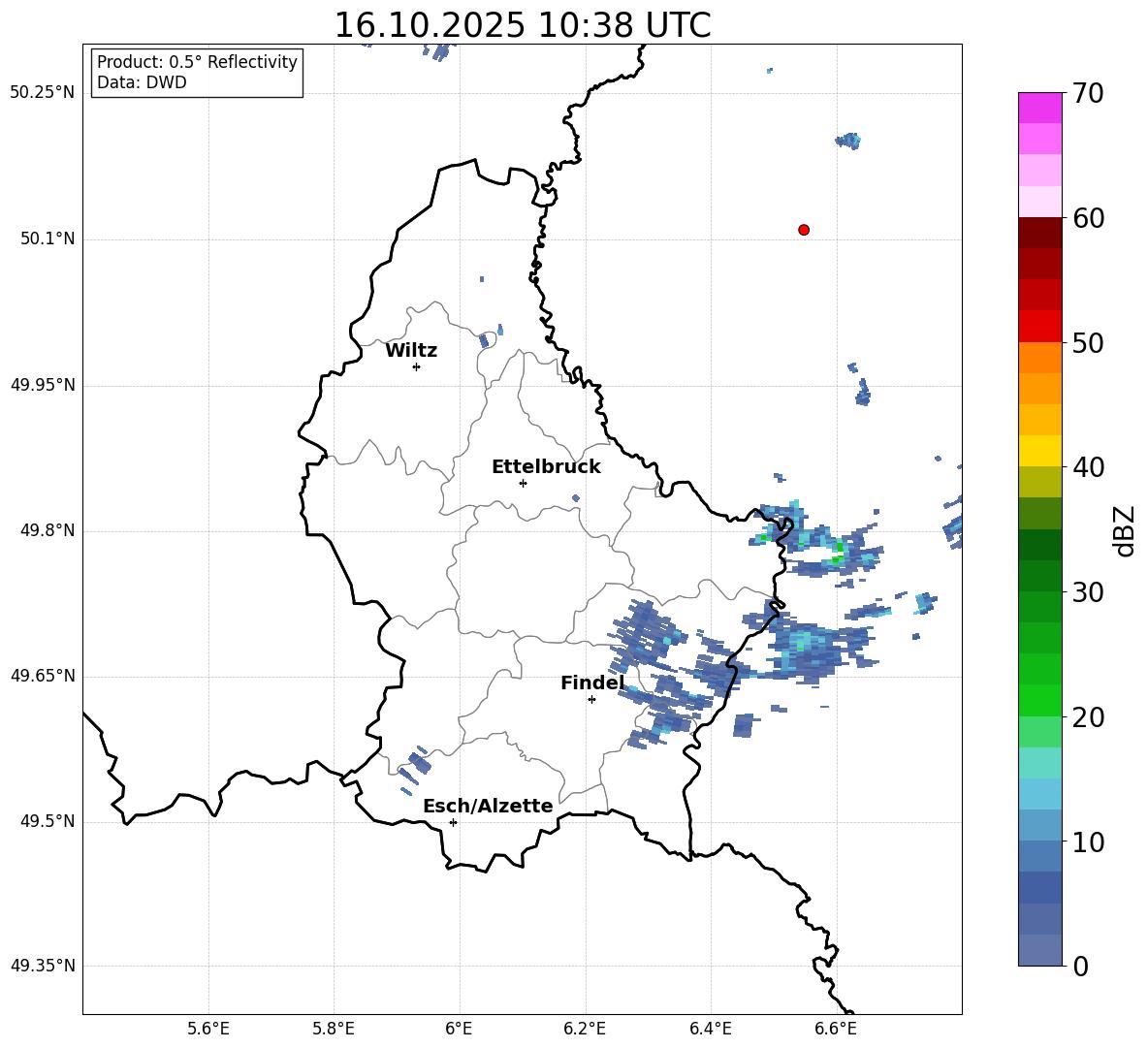Image resolution: width=1148 pixels, height=1048 pixels.
Task: Click the Product: 0.5° Reflectivity text
Action: click(x=197, y=62)
